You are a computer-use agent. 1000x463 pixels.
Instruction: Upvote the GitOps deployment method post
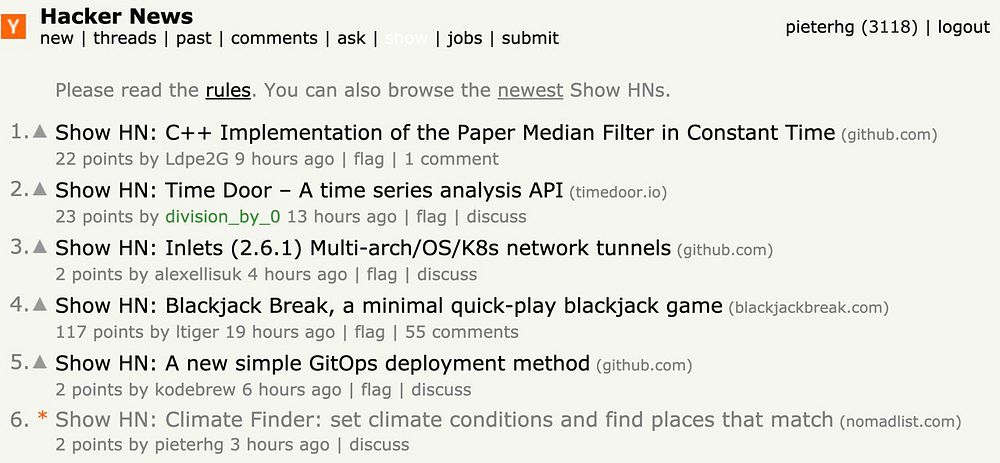(41, 362)
